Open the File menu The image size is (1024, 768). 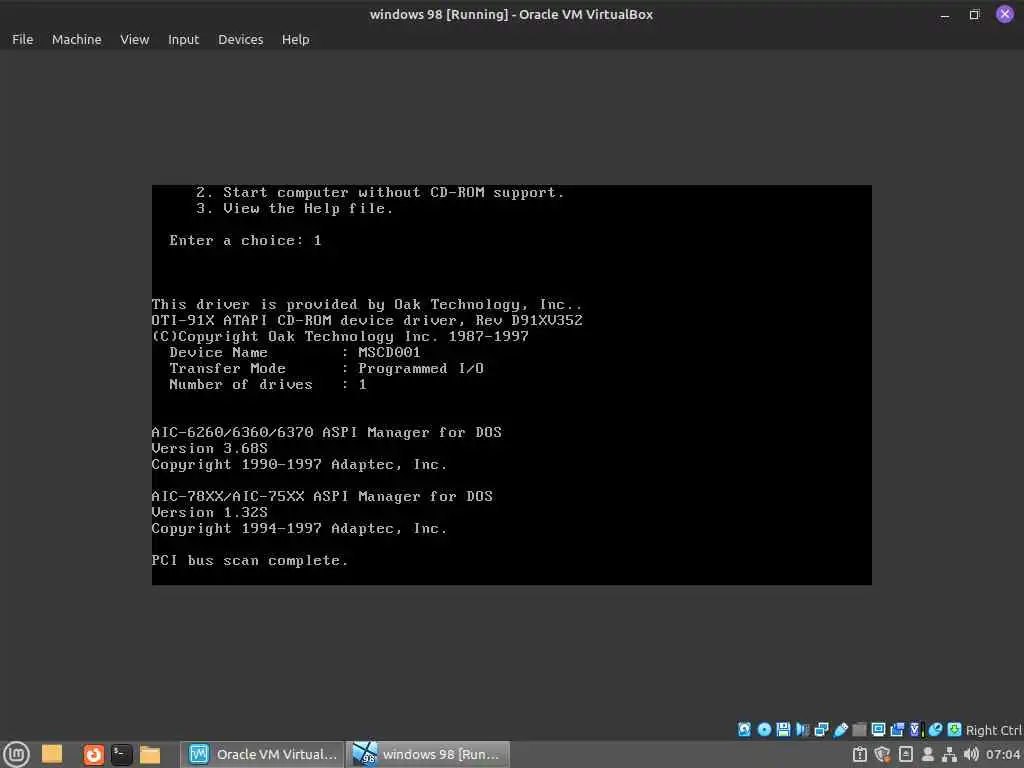[22, 39]
